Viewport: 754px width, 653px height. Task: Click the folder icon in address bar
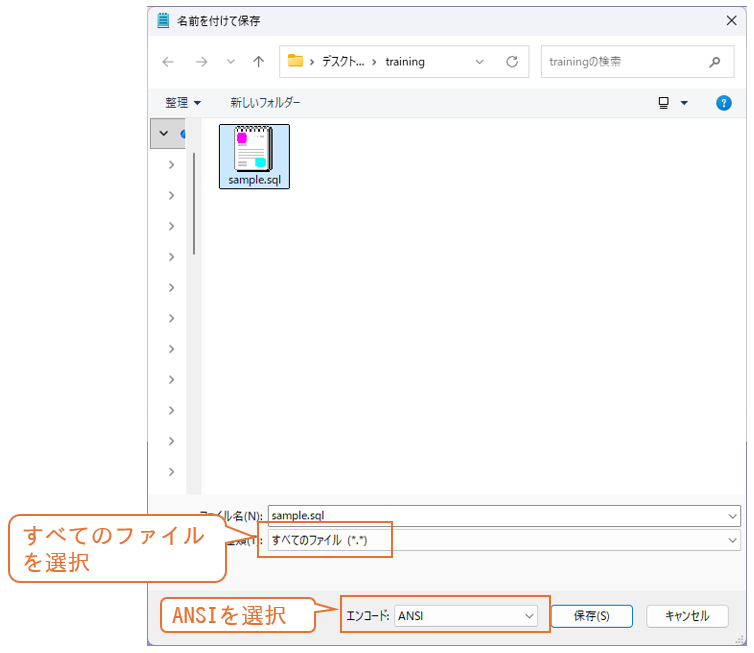pyautogui.click(x=295, y=61)
